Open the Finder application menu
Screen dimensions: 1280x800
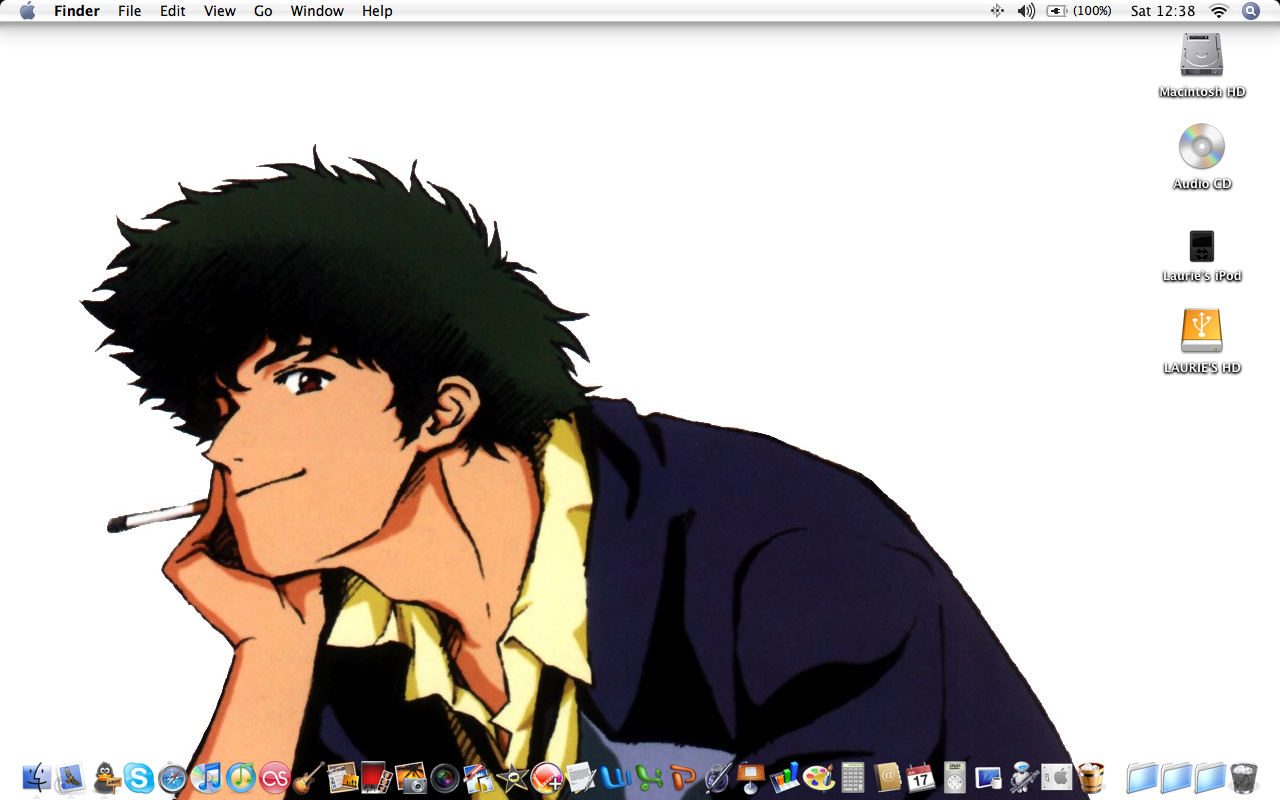76,11
